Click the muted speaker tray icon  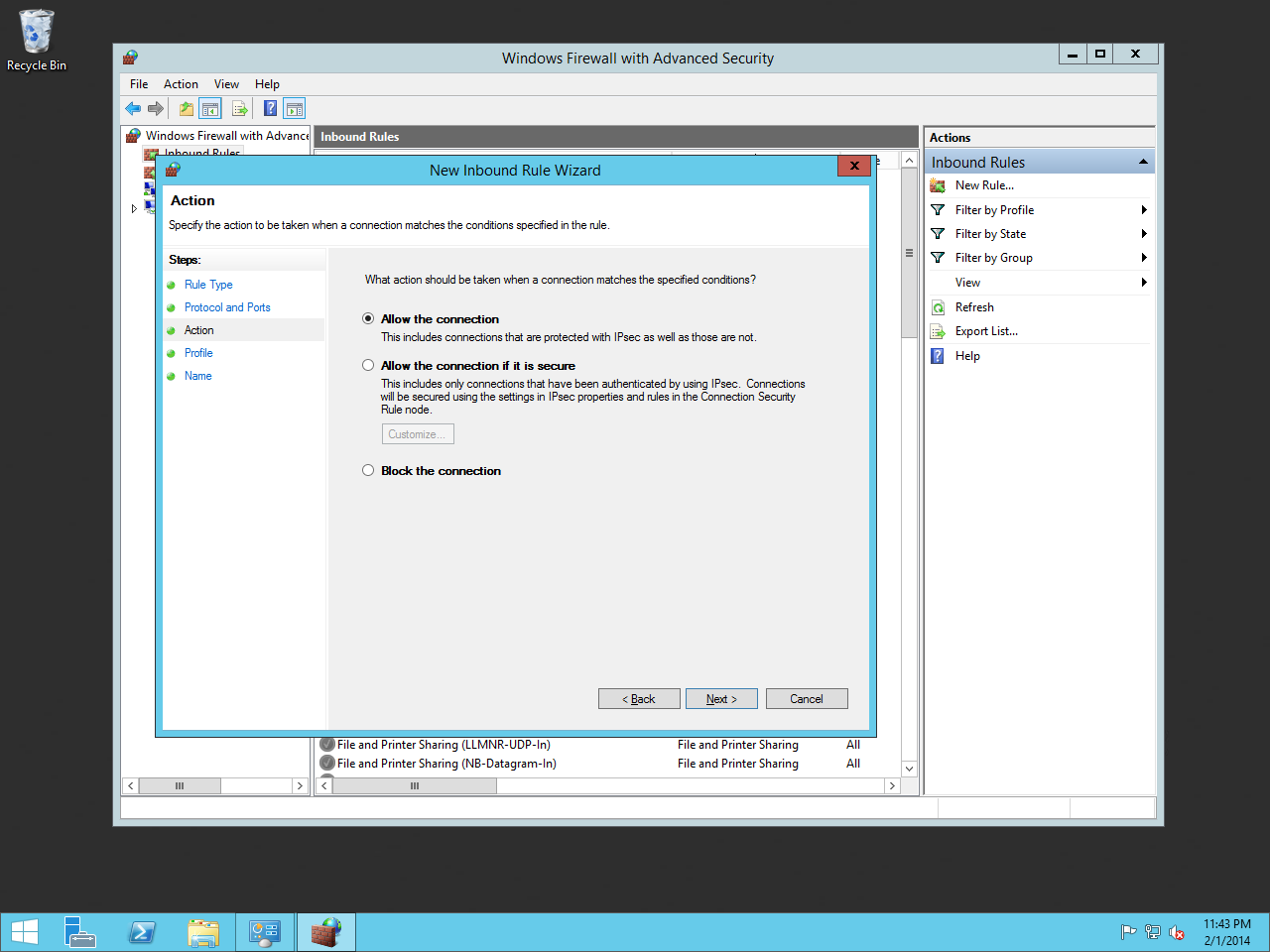(1177, 932)
